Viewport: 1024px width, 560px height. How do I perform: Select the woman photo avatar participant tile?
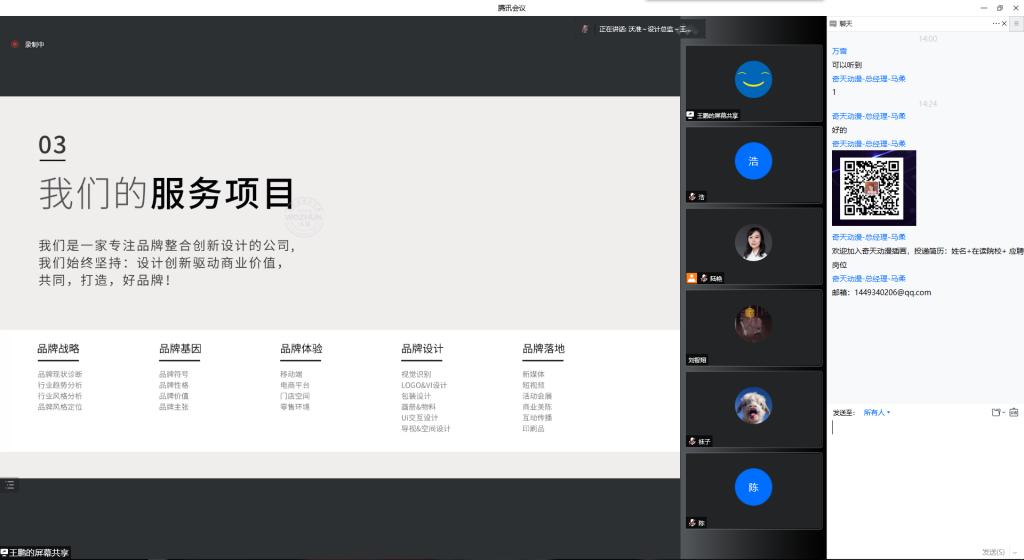[753, 246]
